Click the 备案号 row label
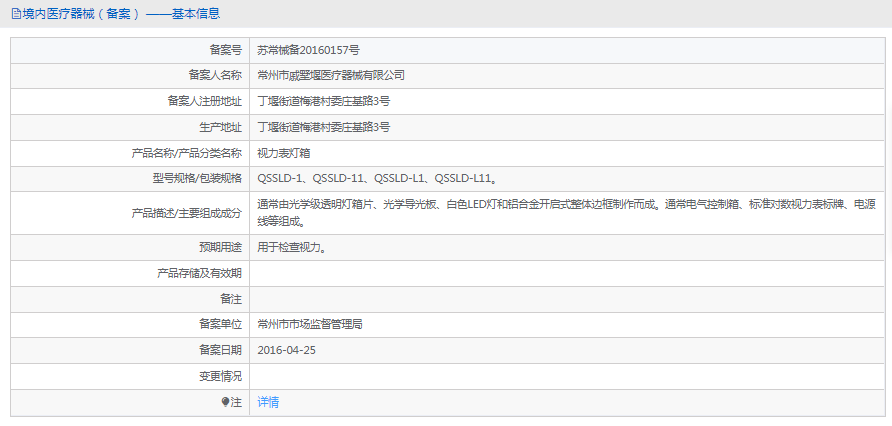This screenshot has height=426, width=892. click(225, 49)
